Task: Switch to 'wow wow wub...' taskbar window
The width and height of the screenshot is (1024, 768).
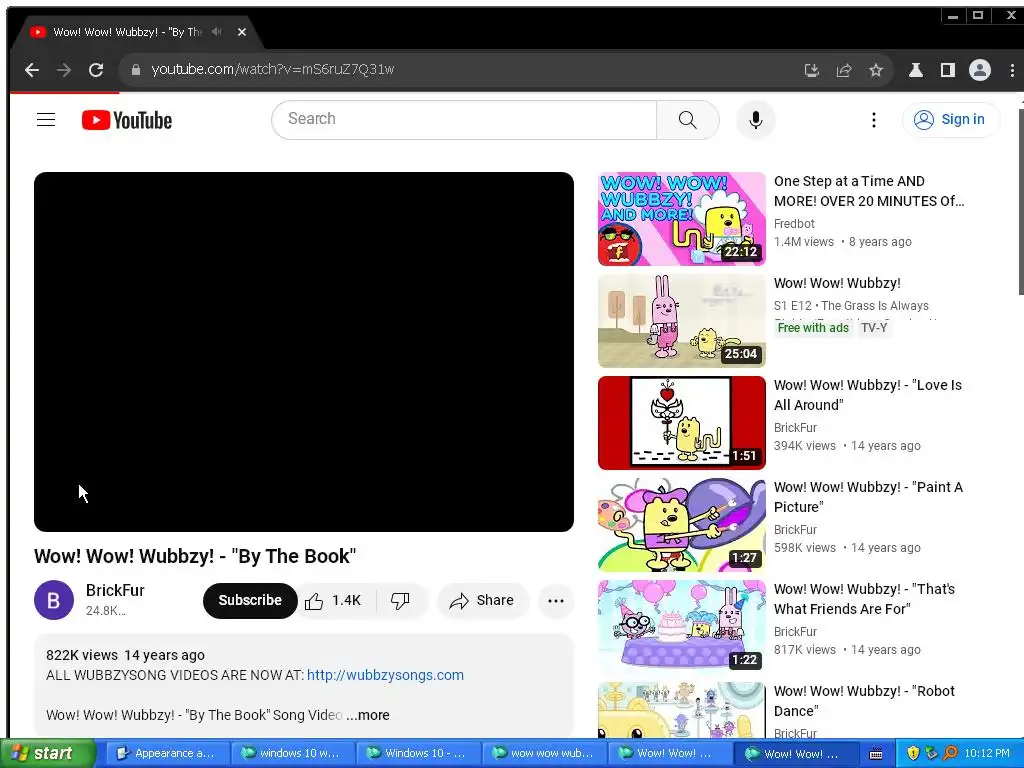Action: (x=545, y=754)
